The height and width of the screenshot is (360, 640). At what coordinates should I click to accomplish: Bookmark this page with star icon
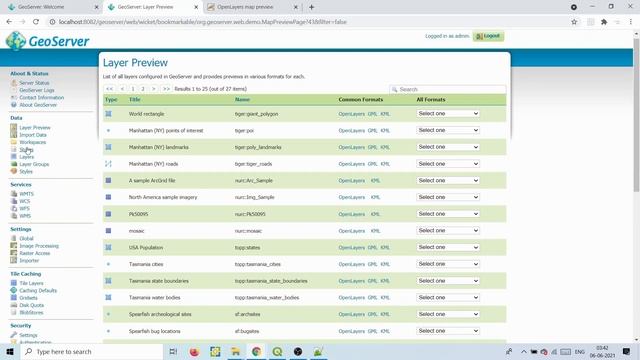(x=574, y=22)
